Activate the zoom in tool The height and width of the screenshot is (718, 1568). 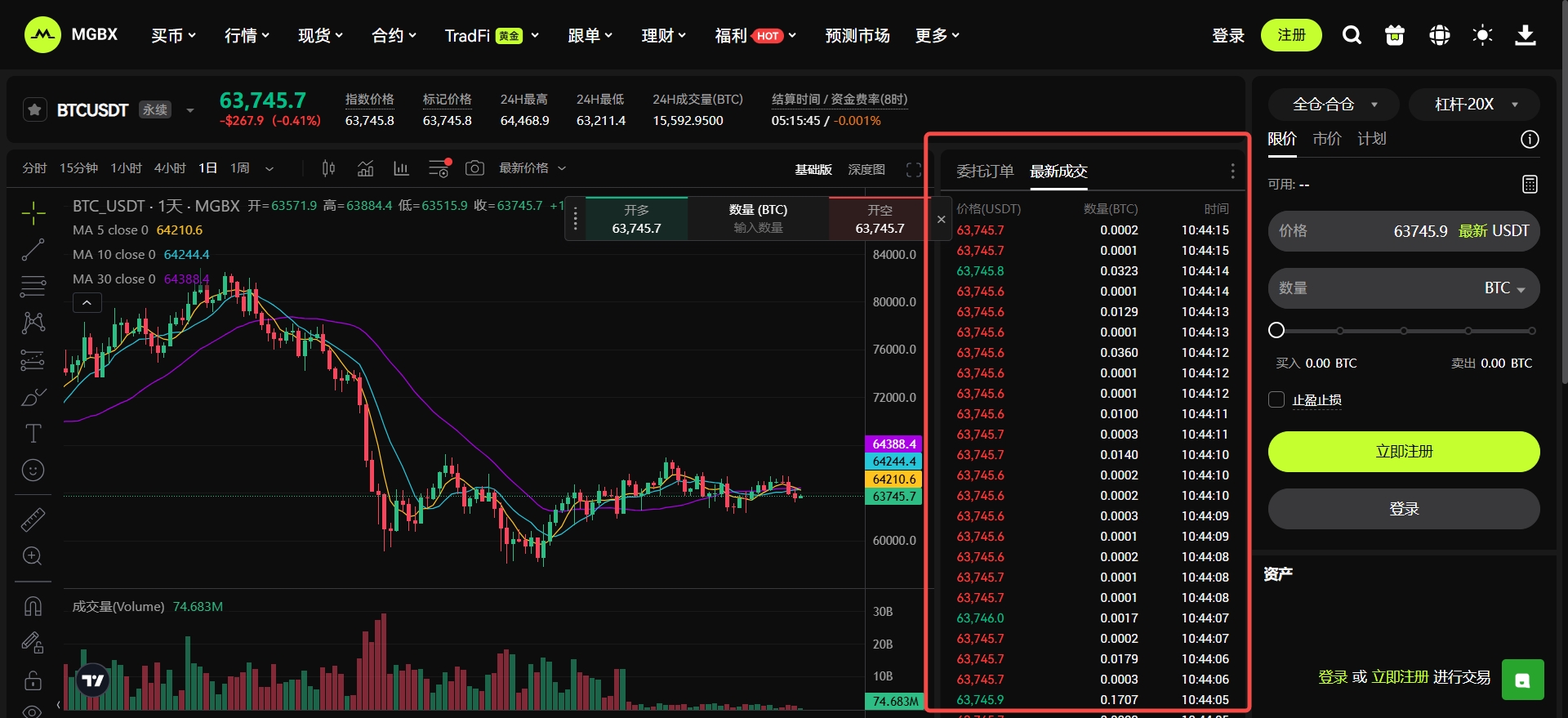tap(33, 556)
